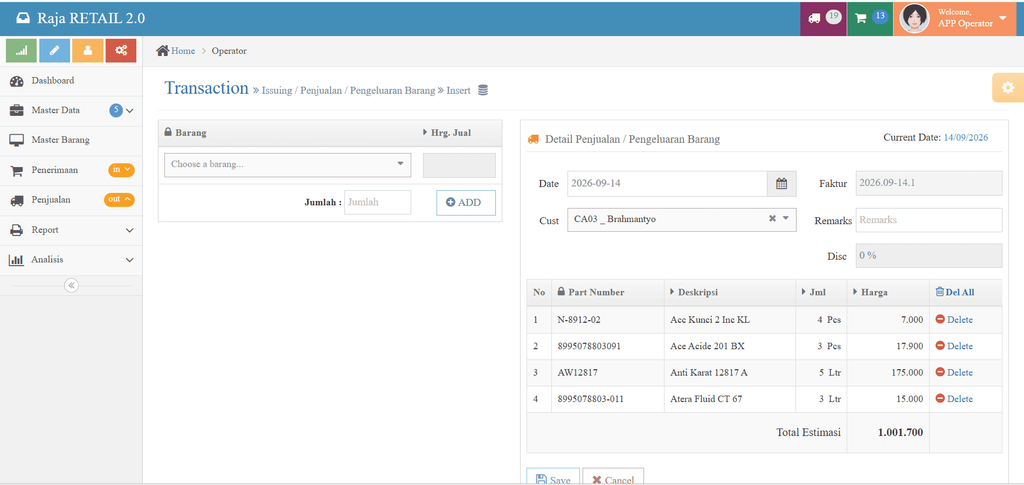Expand the Analisis sidebar menu

coord(71,260)
